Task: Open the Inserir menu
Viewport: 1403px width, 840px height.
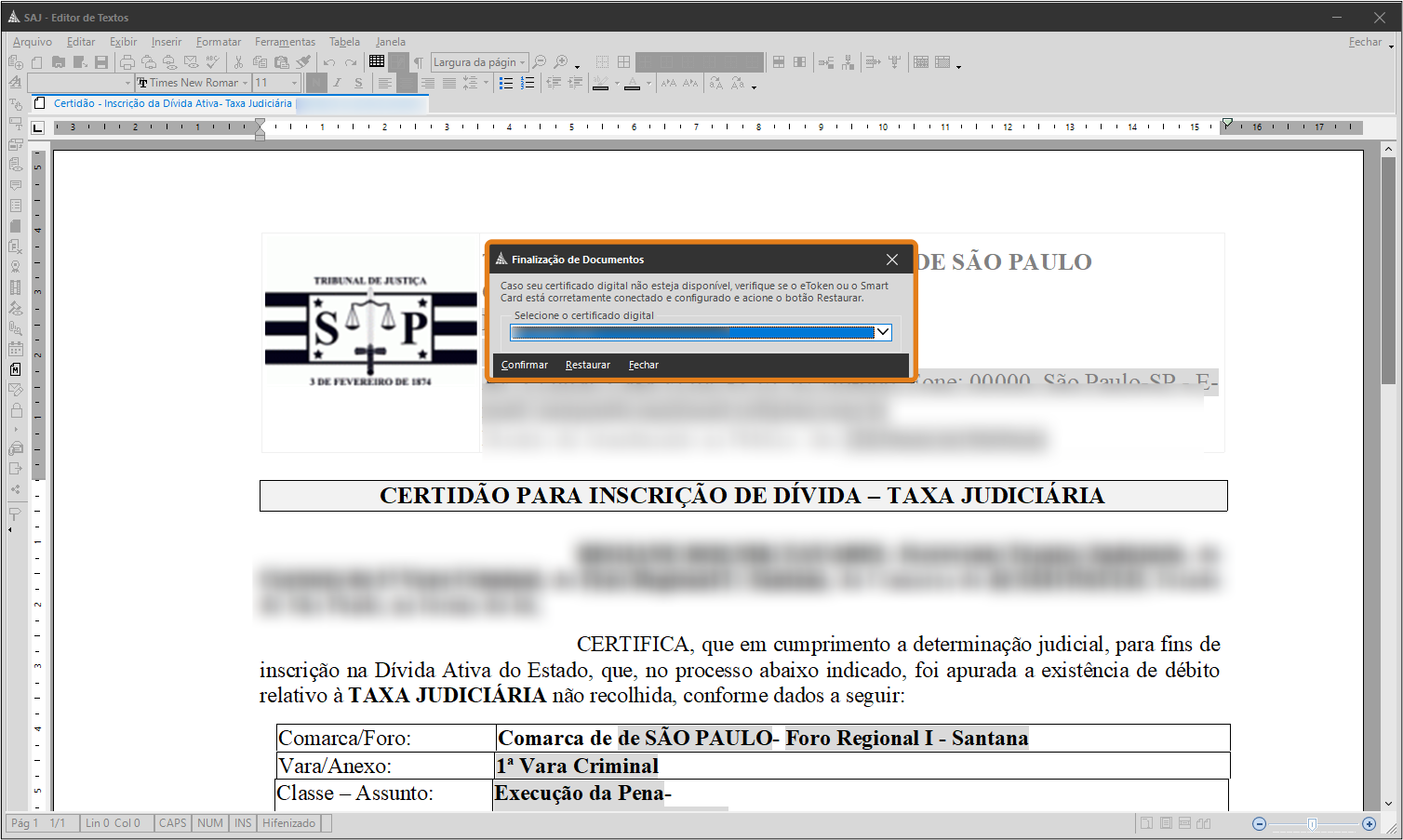Action: pyautogui.click(x=167, y=42)
